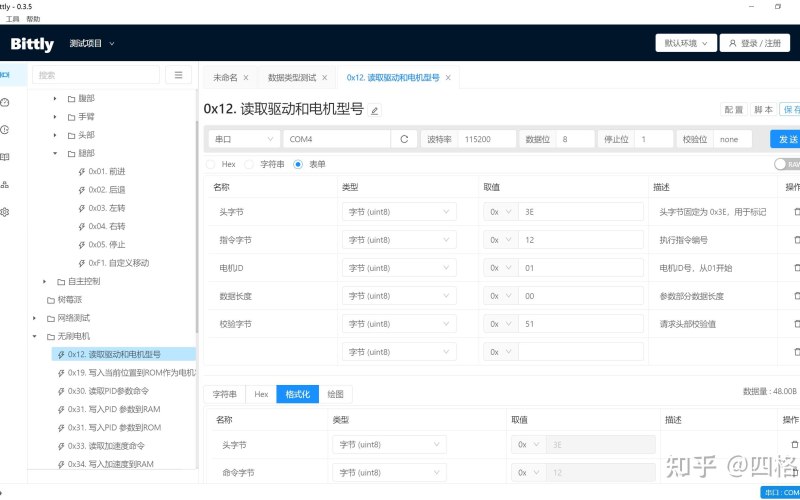The height and width of the screenshot is (500, 800).
Task: Open the 工具 menu
Action: [x=13, y=19]
